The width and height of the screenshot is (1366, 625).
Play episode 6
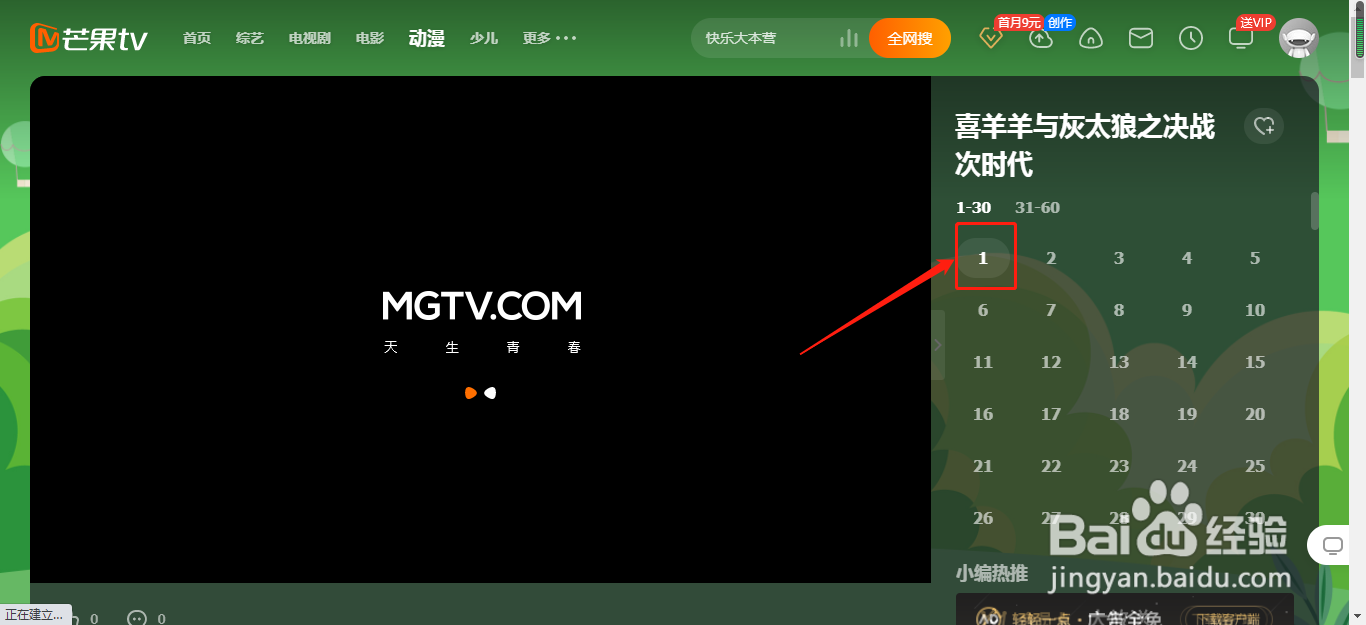tap(983, 310)
